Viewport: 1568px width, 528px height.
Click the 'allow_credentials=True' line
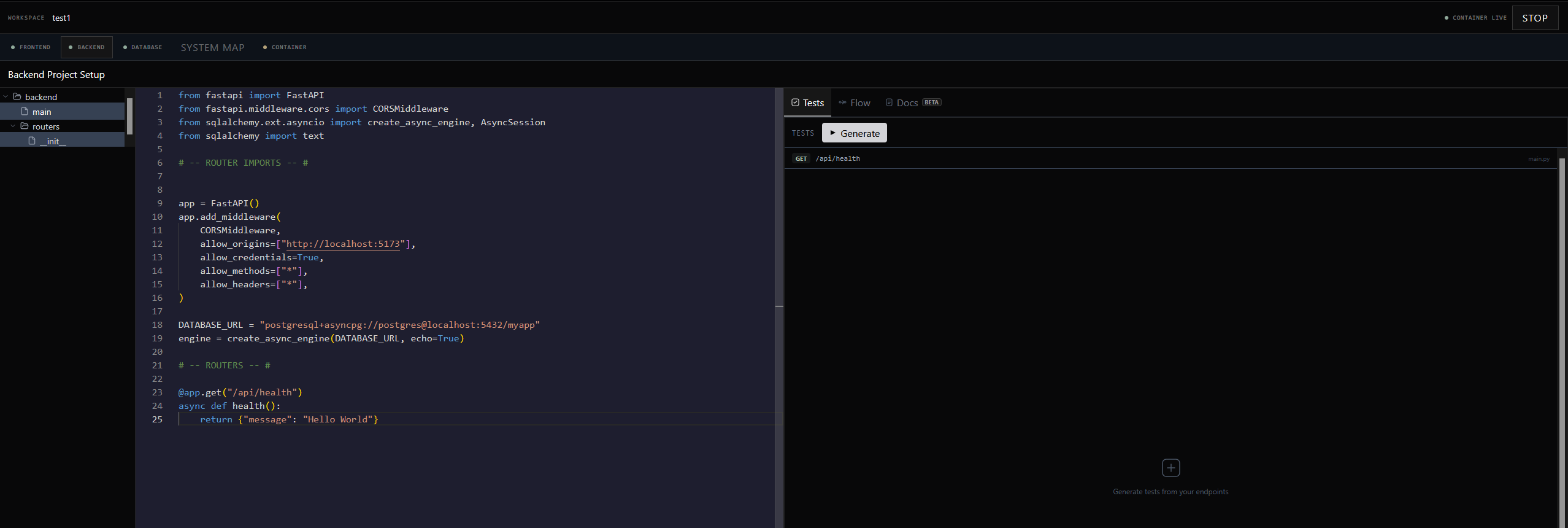coord(261,257)
